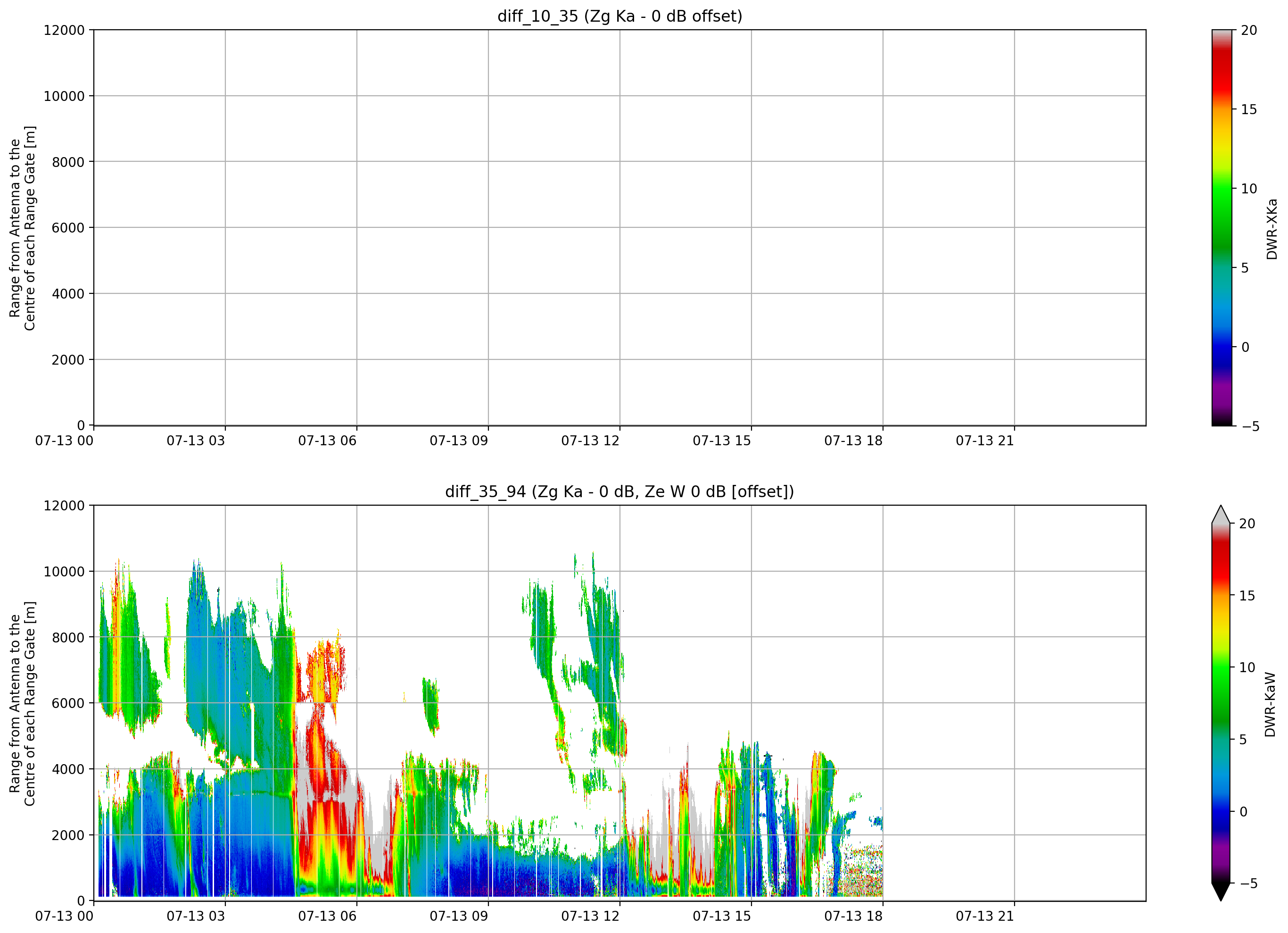Screen dimensions: 1288x933
Task: Click the 10000 y-tick of the top plot
Action: tap(64, 96)
